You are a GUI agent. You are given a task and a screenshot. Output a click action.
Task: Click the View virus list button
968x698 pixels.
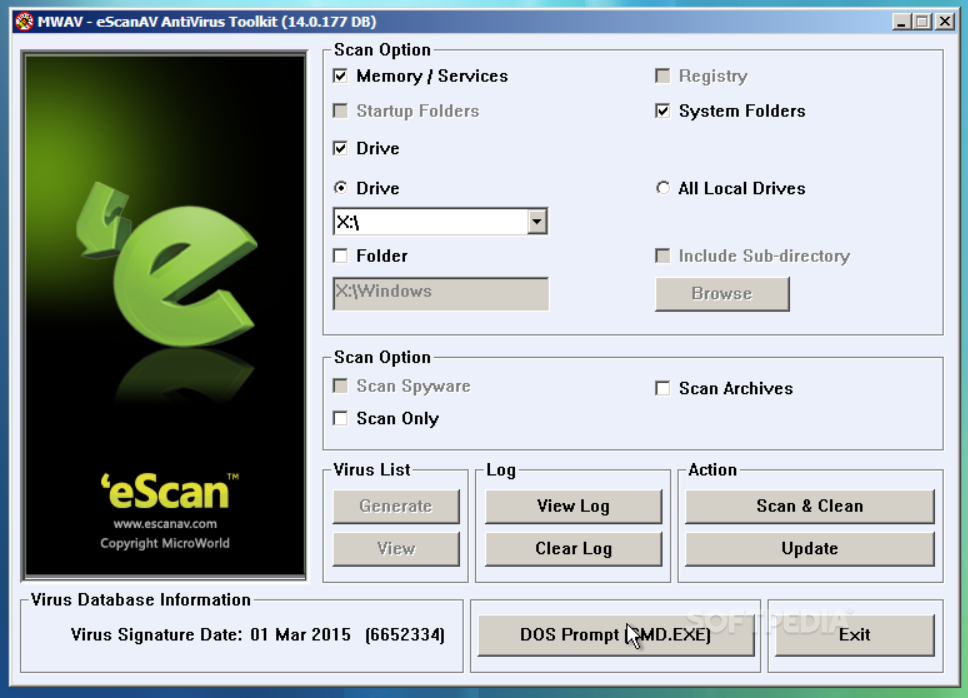coord(396,549)
